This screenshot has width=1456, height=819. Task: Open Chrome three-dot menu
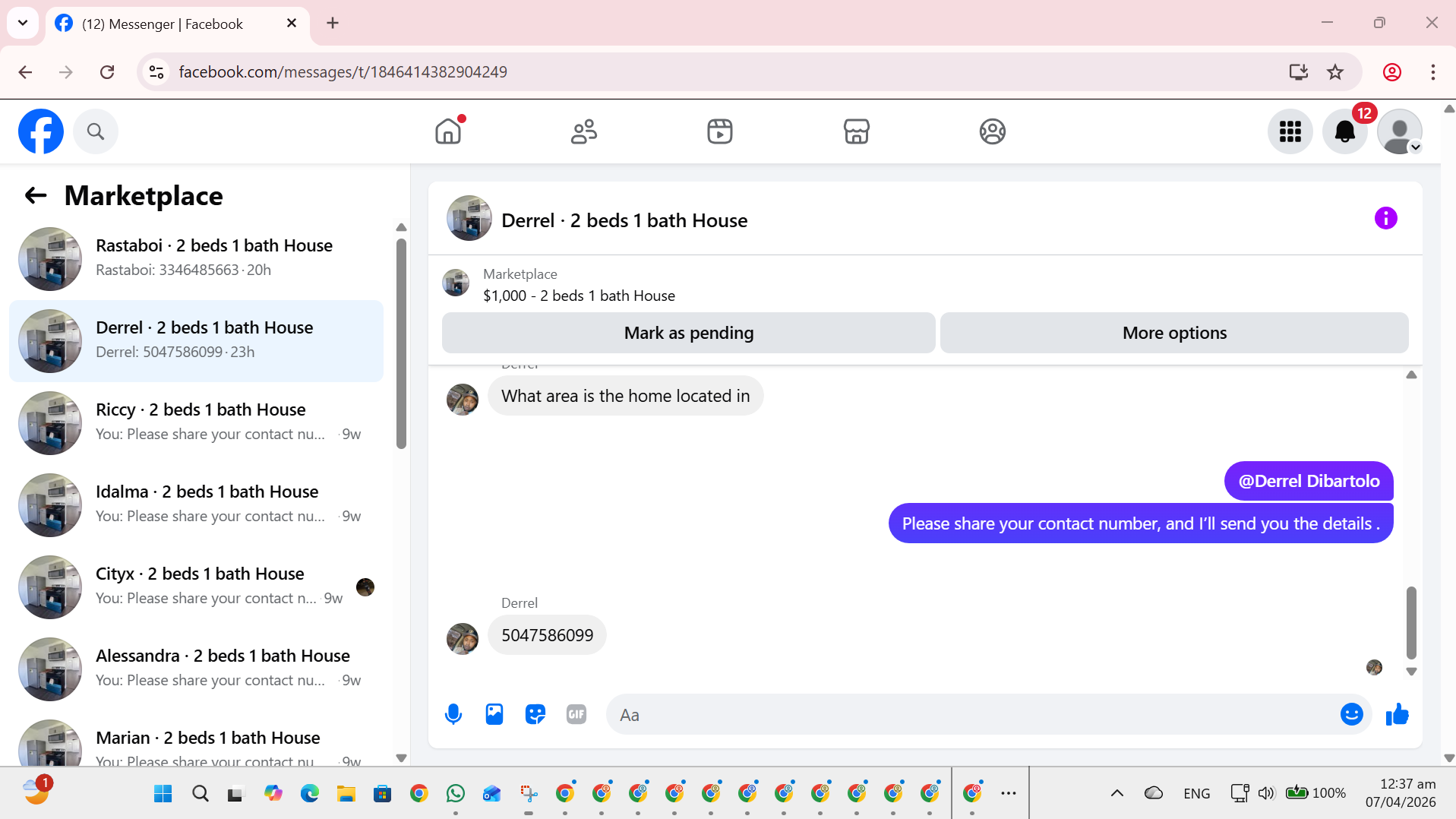point(1433,72)
